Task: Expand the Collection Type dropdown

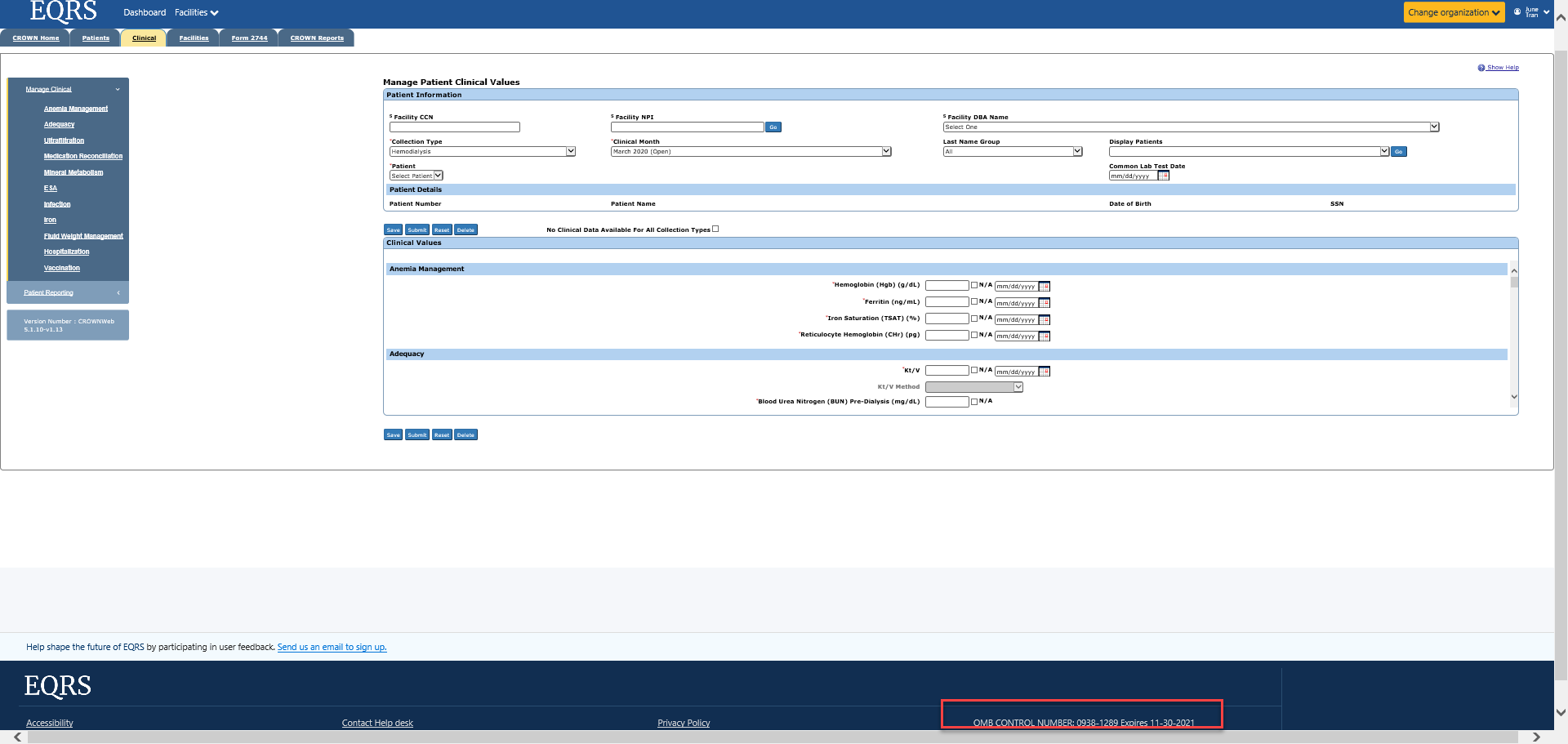Action: click(x=571, y=152)
